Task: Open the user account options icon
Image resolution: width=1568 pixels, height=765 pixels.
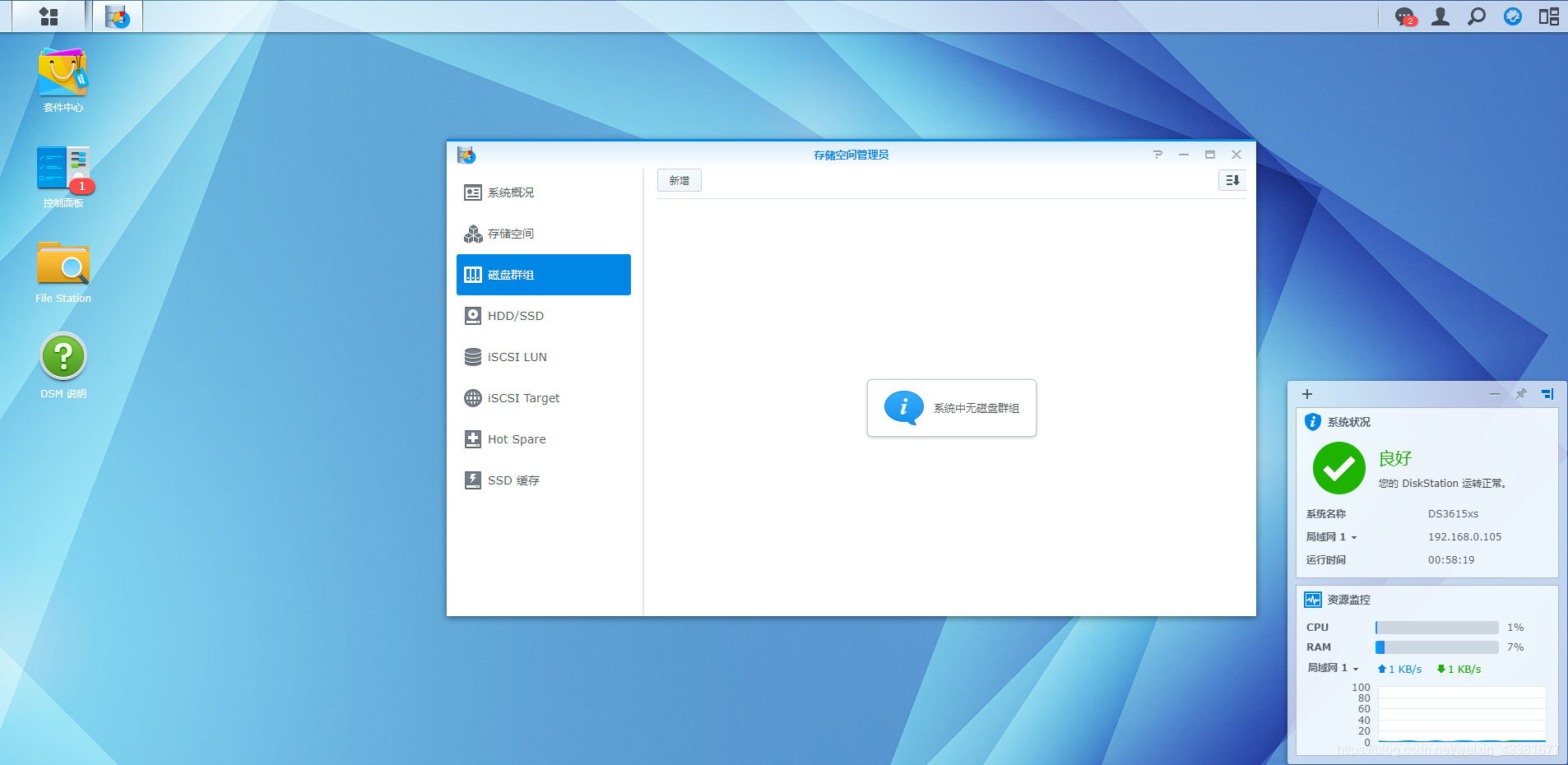Action: 1440,16
